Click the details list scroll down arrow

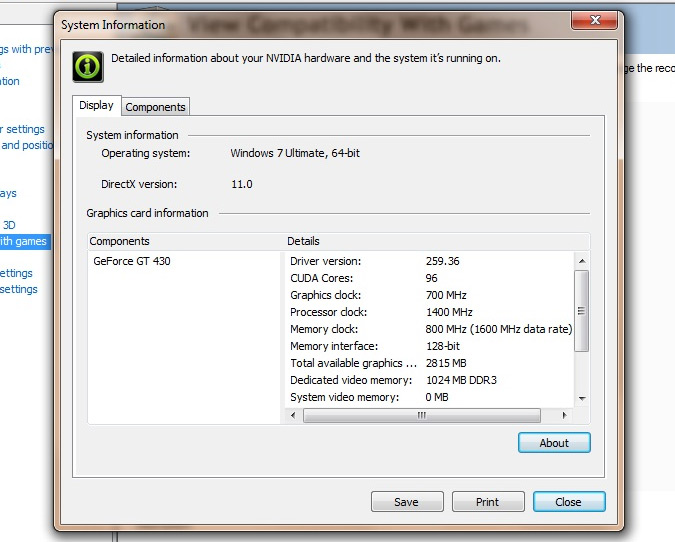582,398
